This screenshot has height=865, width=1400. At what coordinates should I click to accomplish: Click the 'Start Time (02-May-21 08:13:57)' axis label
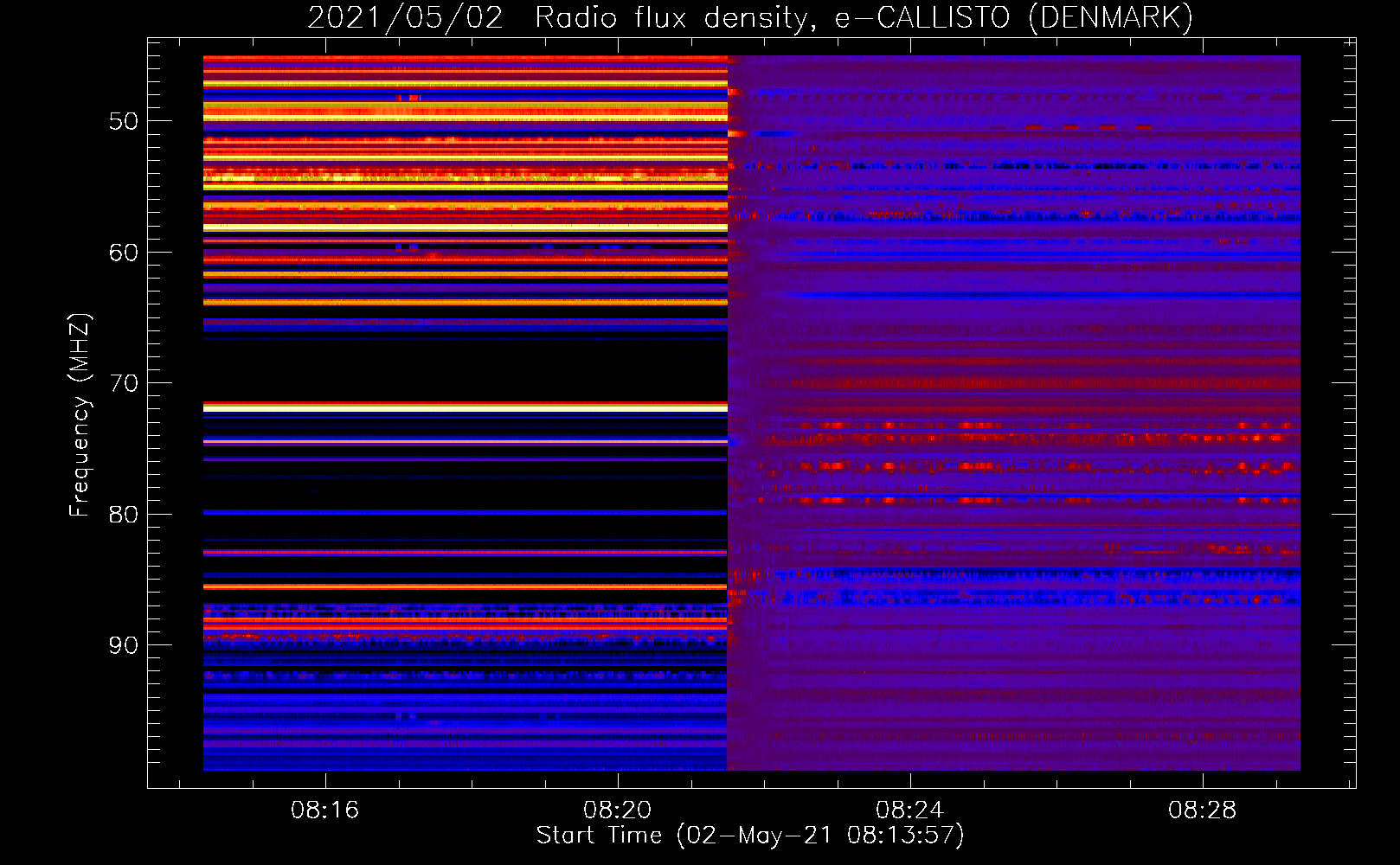(x=750, y=836)
